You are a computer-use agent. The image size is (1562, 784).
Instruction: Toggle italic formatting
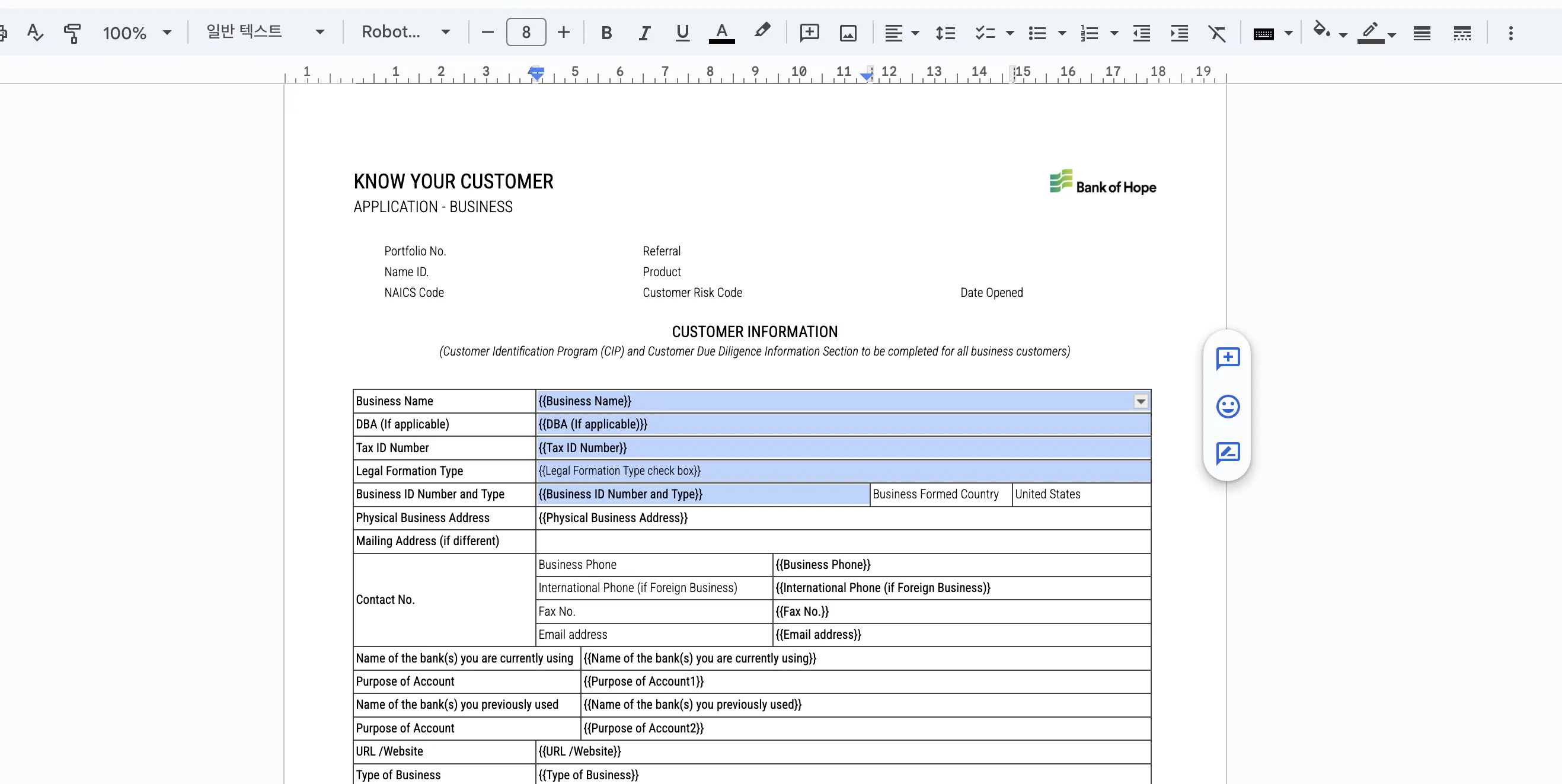pos(644,33)
